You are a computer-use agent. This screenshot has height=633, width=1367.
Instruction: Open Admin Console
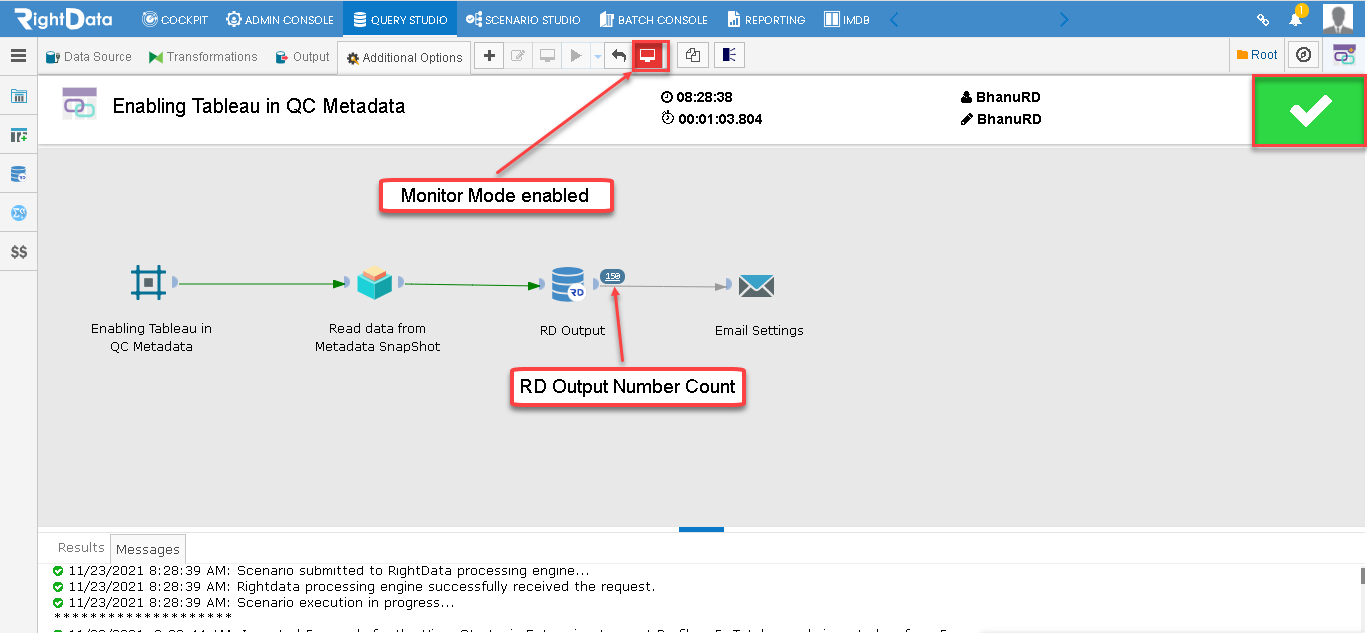(280, 19)
